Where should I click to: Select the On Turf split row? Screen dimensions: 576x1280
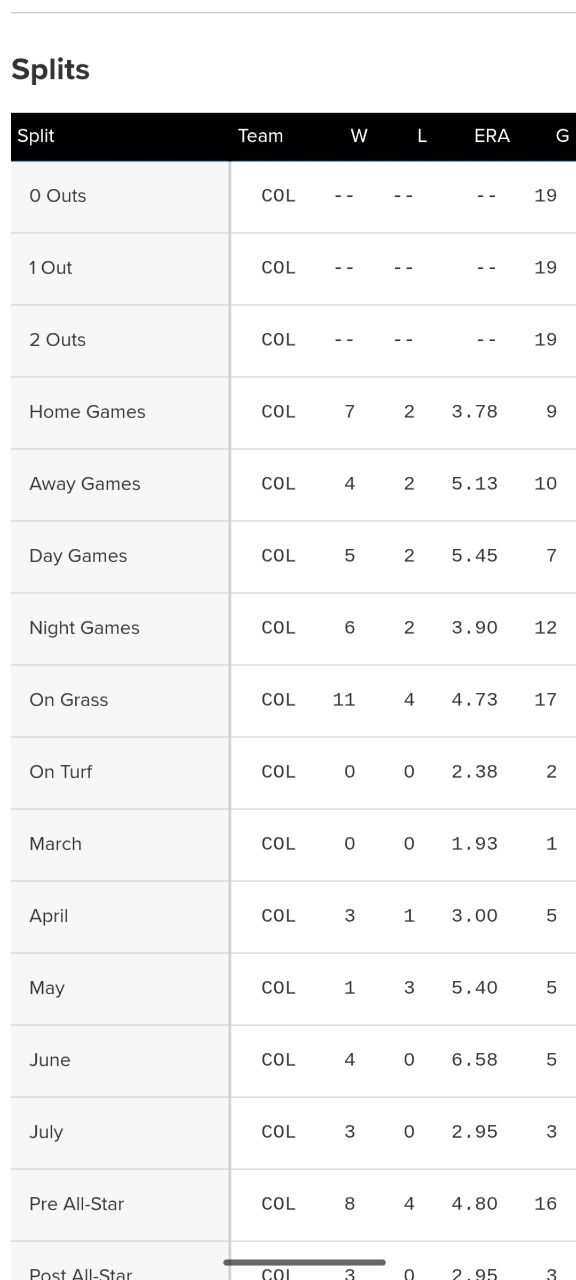[x=293, y=772]
